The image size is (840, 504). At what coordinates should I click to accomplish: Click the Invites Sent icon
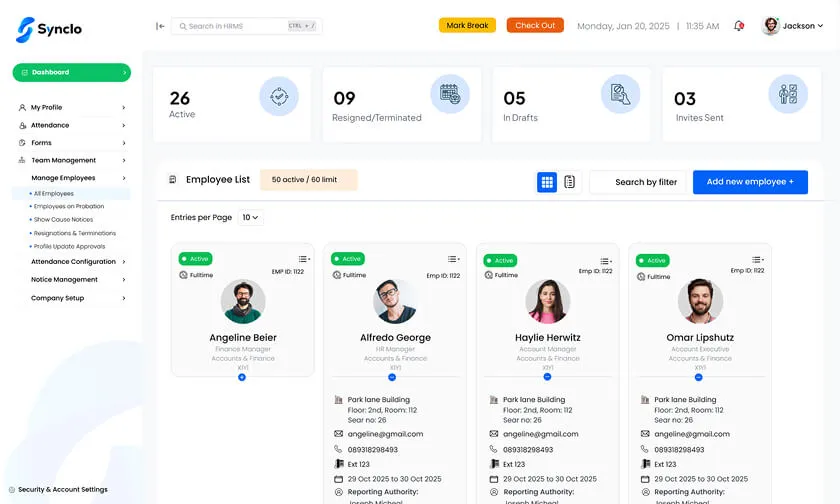pos(788,95)
